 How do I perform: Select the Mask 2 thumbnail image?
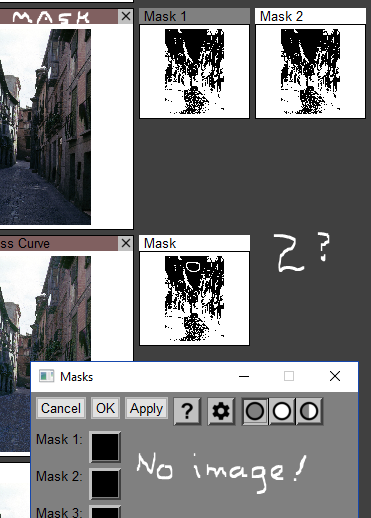click(310, 71)
